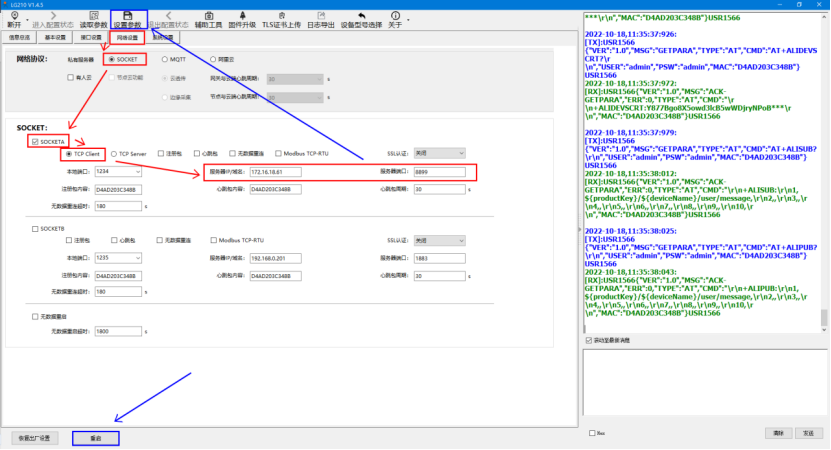Open 辅助工具 (auxiliary tools) in the toolbar
Image resolution: width=831 pixels, height=450 pixels.
(x=210, y=20)
